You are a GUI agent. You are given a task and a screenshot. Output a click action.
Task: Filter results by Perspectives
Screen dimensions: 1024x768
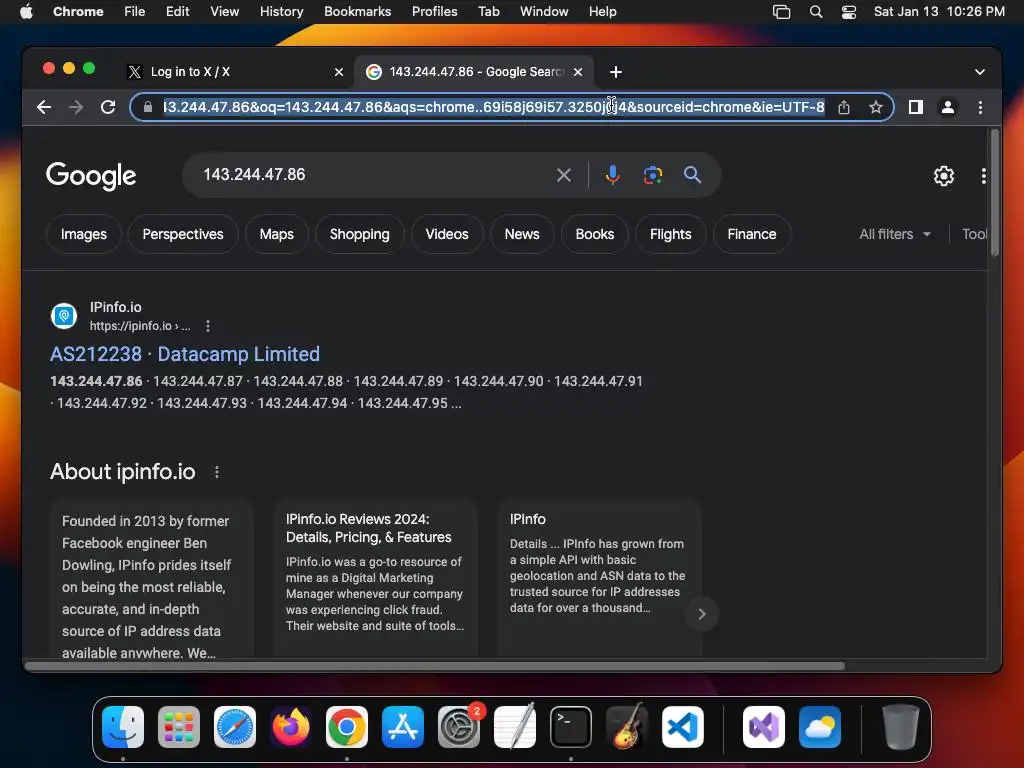click(x=183, y=234)
